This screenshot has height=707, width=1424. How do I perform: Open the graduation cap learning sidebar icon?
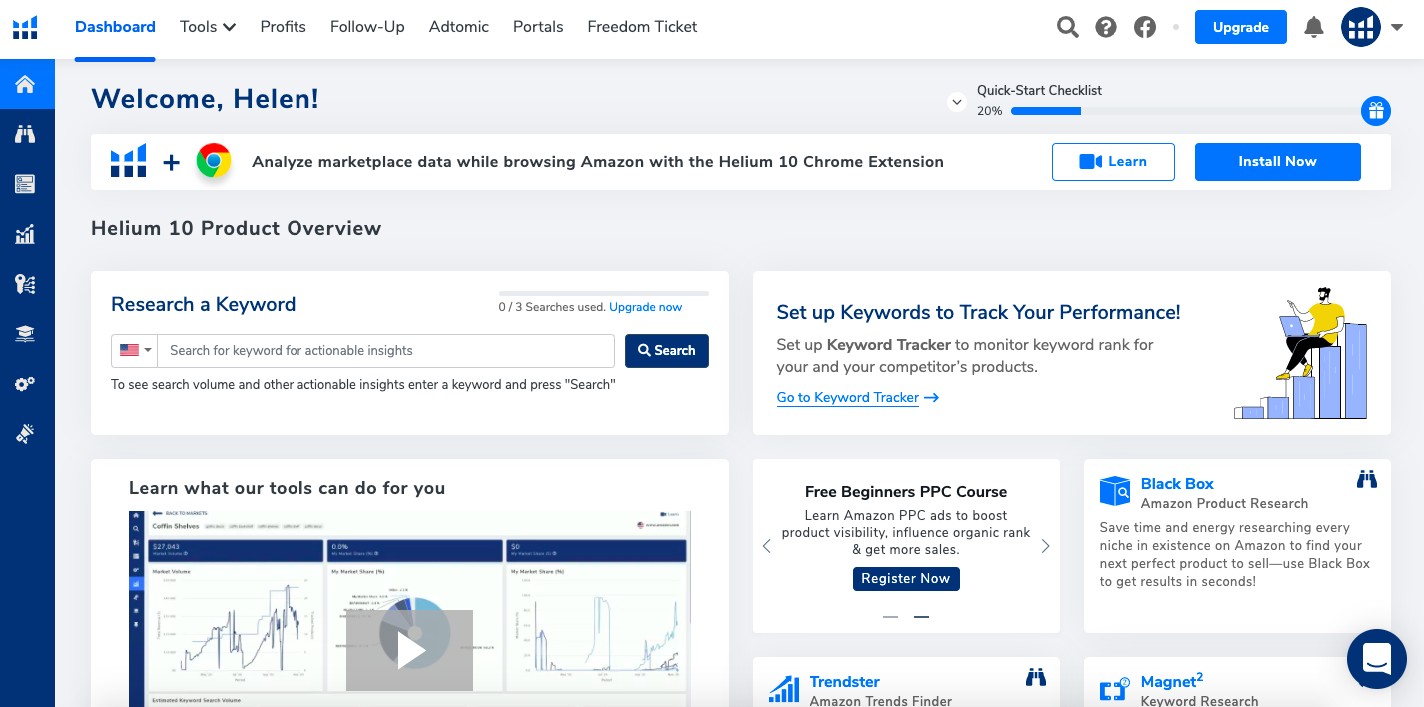coord(25,334)
